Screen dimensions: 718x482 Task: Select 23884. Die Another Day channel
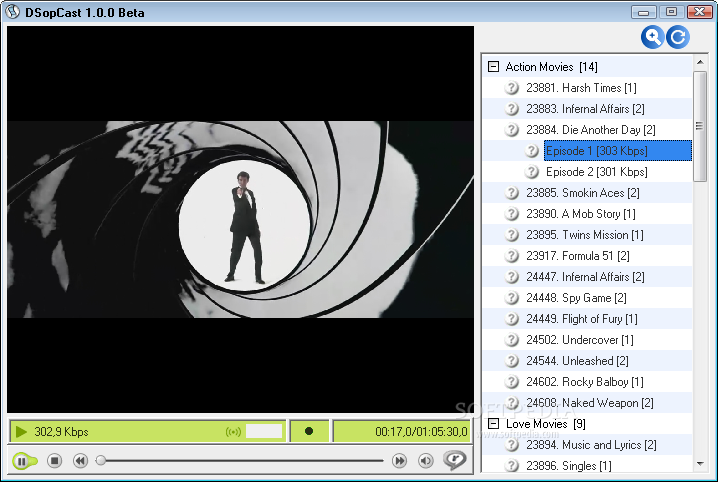(591, 130)
